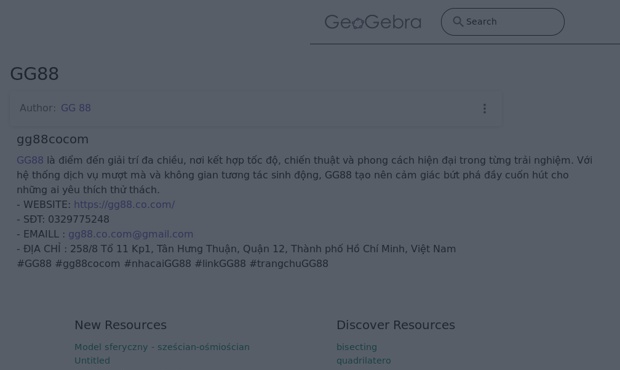Open the https://gg88.co.com/ website link
The image size is (620, 370).
pyautogui.click(x=124, y=204)
